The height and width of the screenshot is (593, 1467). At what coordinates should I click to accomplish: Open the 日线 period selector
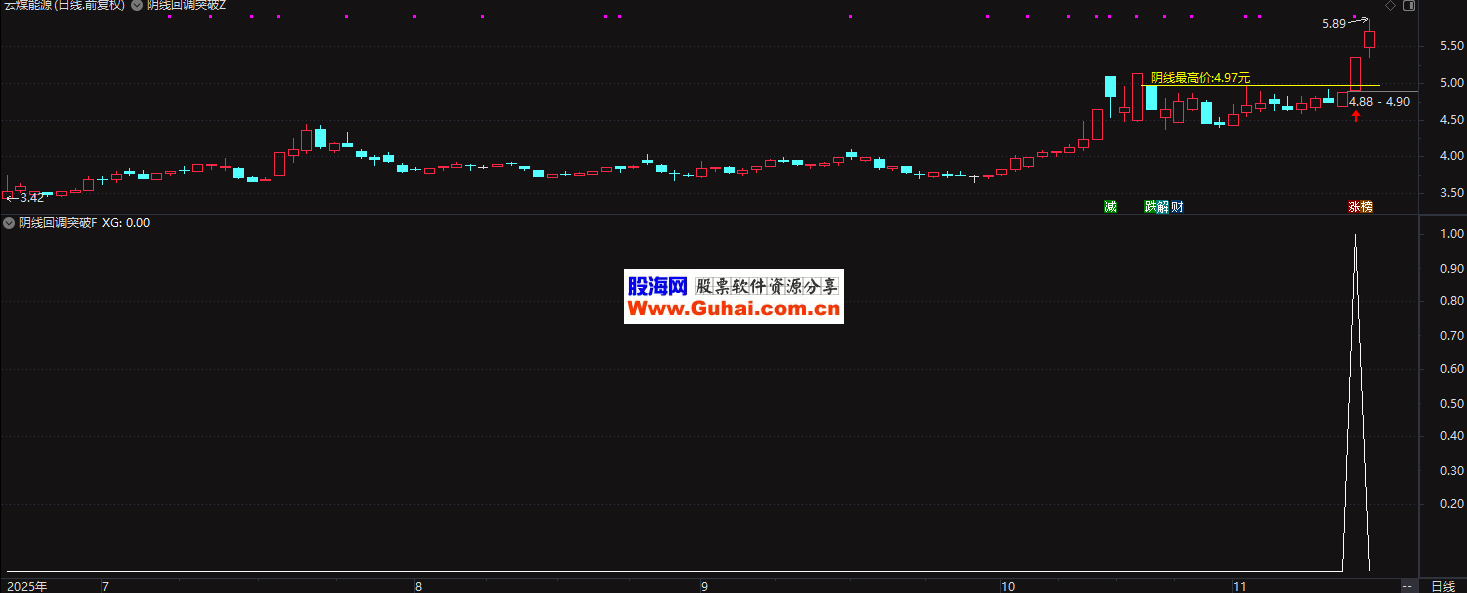(x=1442, y=586)
